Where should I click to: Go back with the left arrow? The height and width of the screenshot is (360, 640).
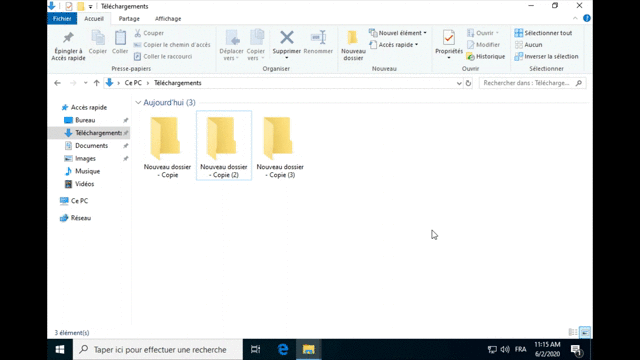coord(57,83)
